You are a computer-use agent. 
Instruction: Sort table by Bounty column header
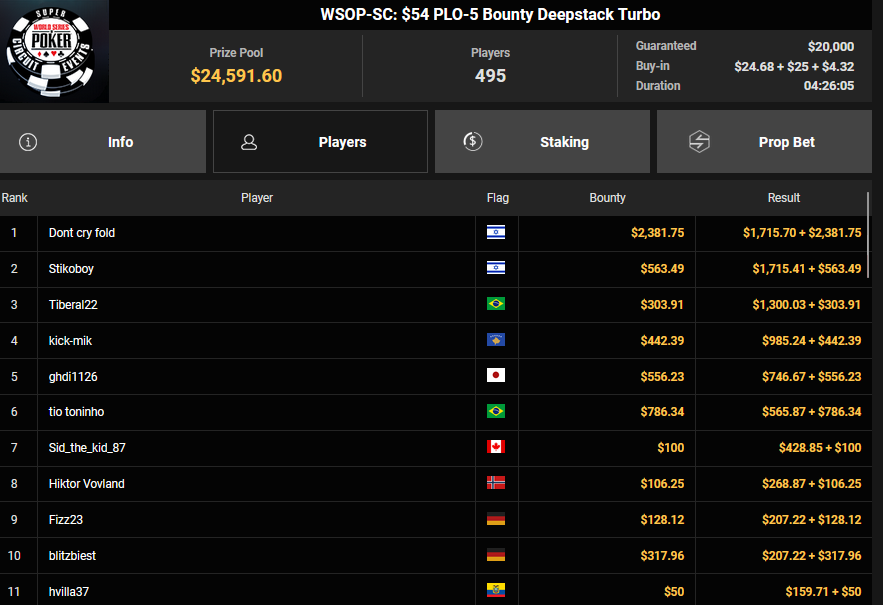[607, 198]
